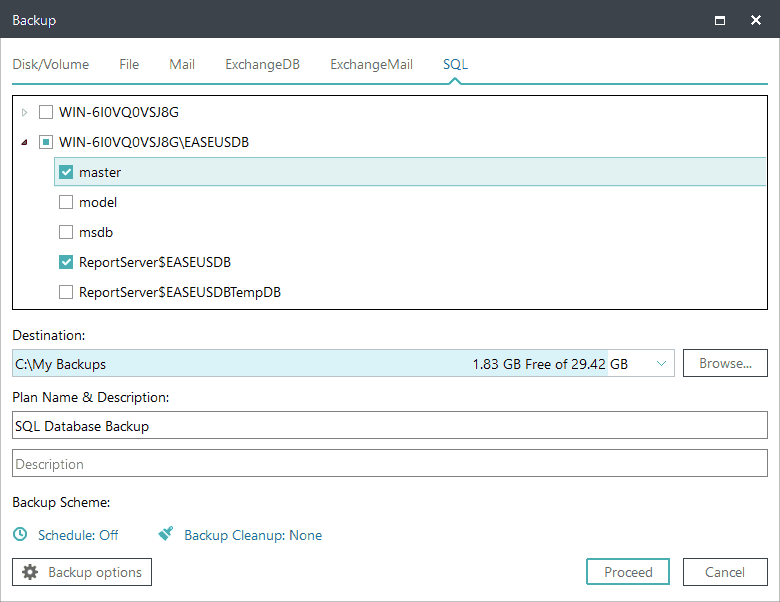Click the Schedule clock icon
780x602 pixels.
[20, 535]
